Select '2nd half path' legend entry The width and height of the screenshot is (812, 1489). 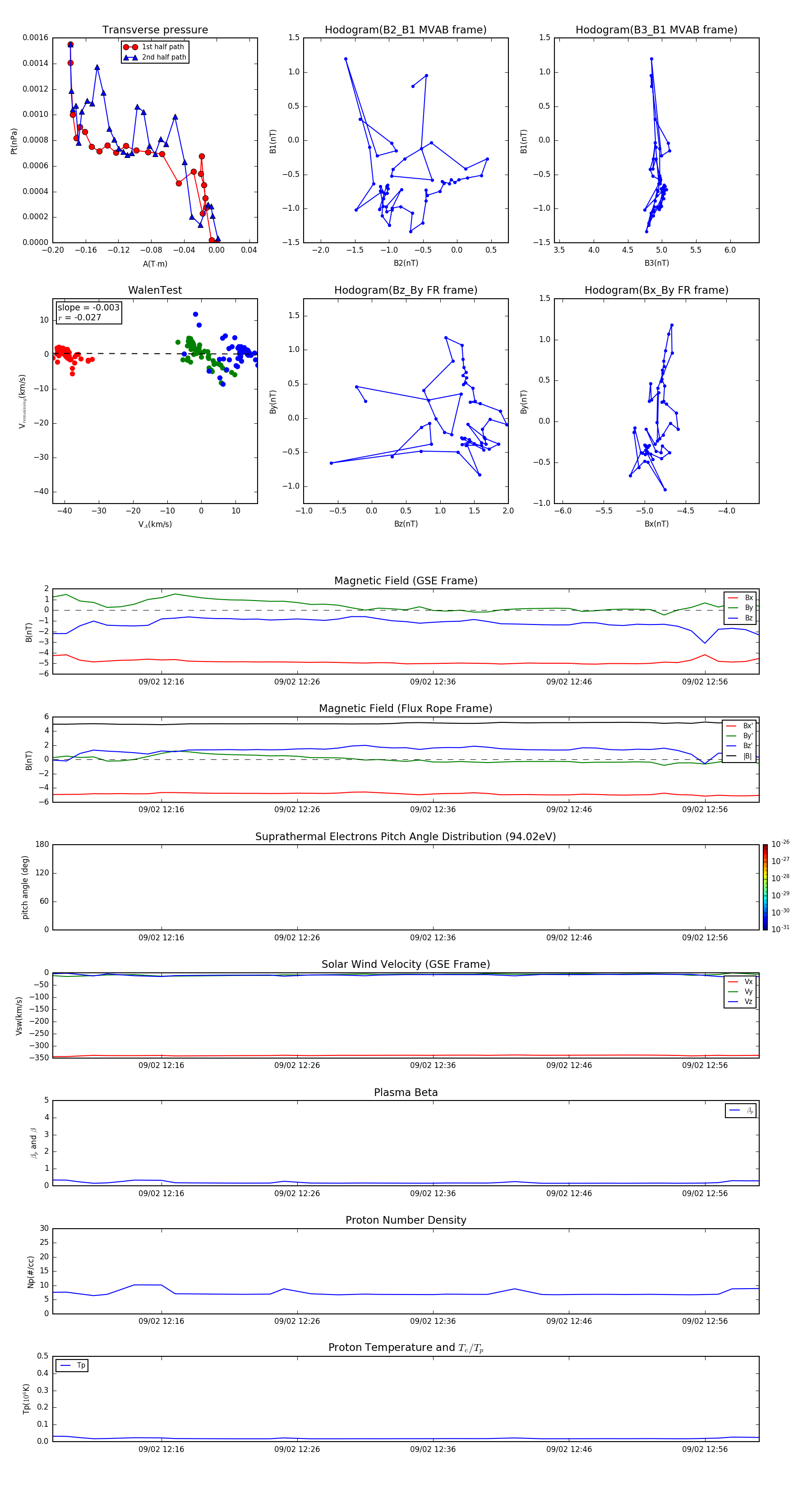(x=155, y=57)
